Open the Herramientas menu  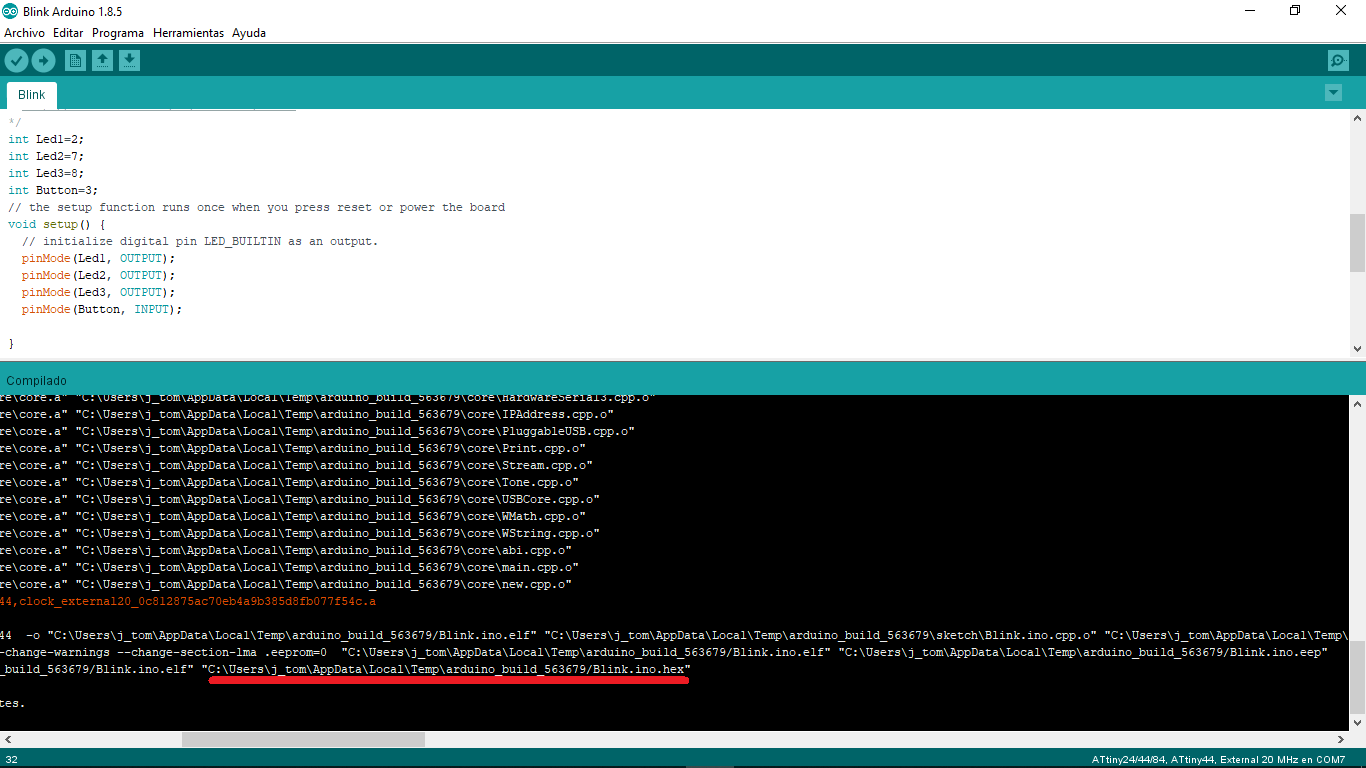(x=188, y=33)
